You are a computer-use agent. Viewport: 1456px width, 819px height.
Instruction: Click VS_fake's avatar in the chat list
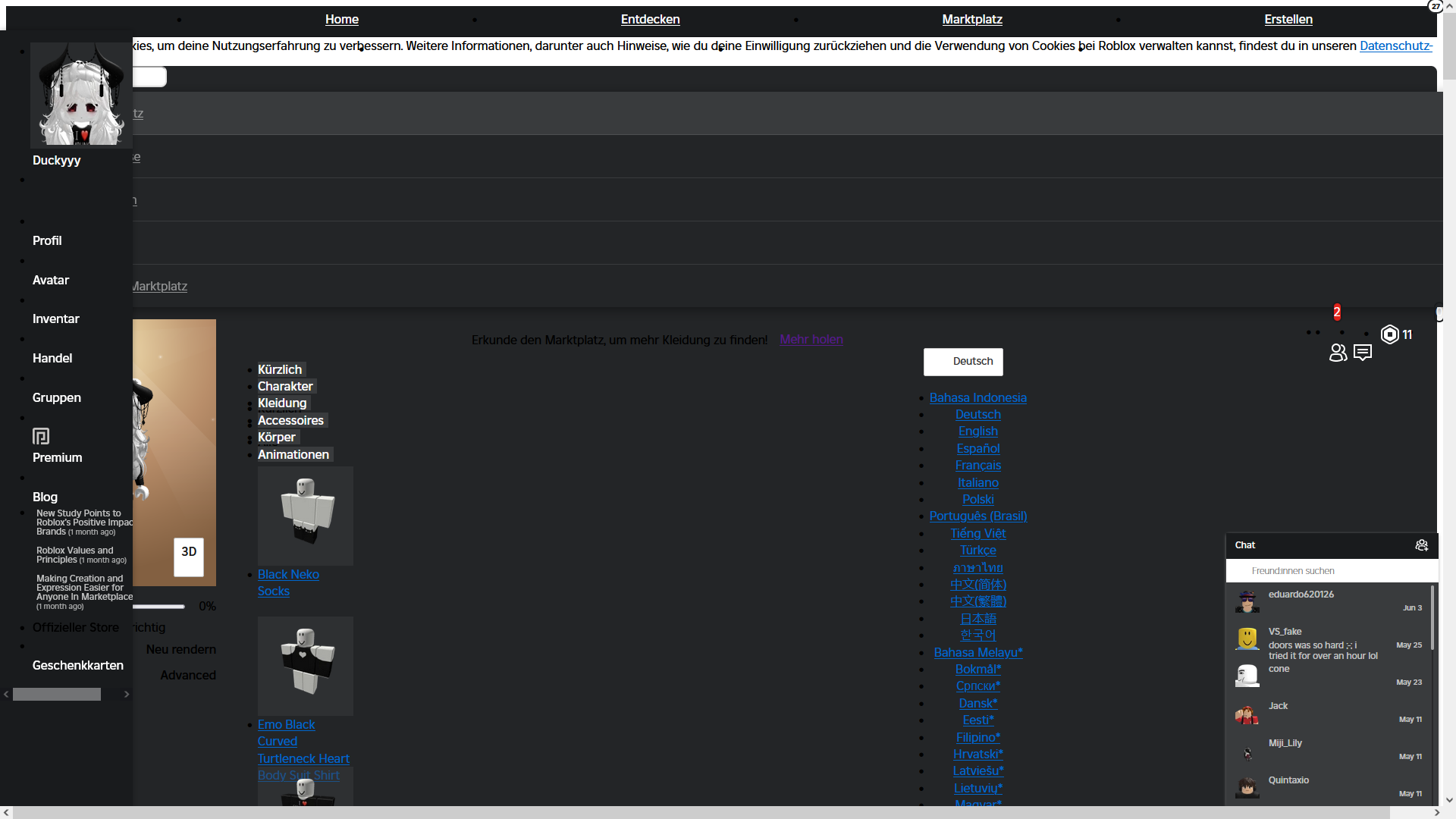[x=1246, y=639]
